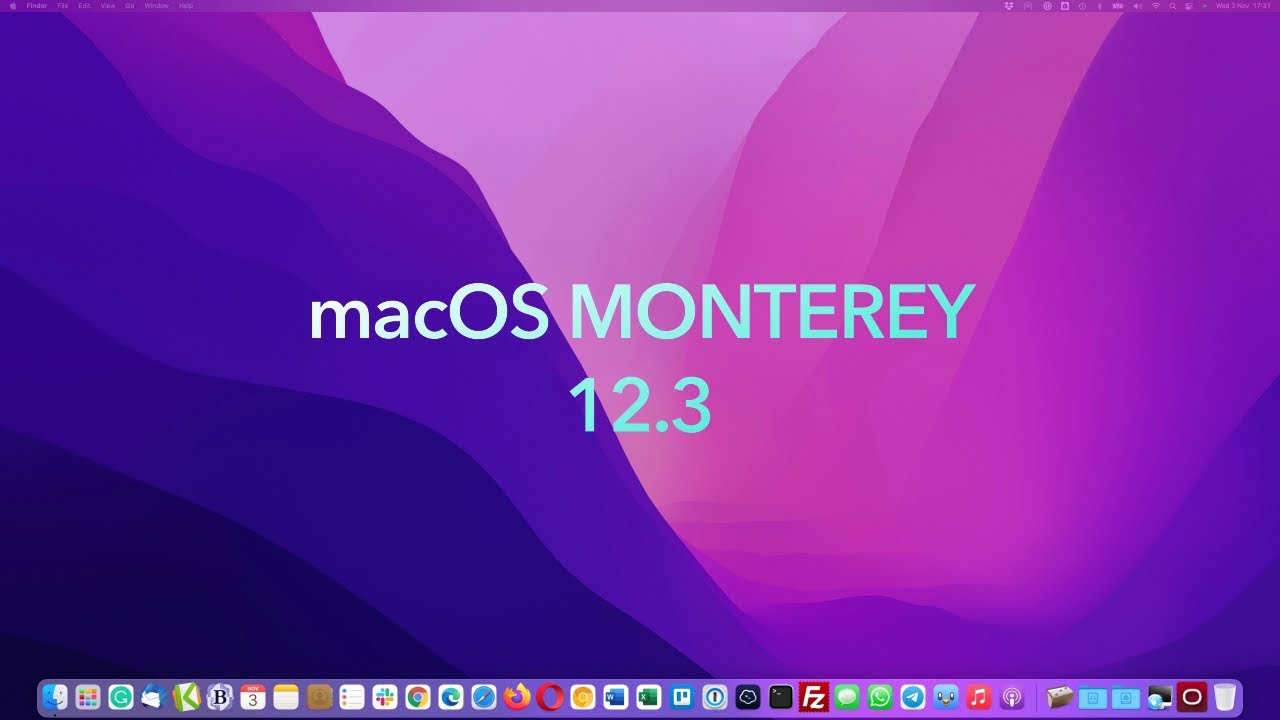Open the View menu
1280x720 pixels.
(x=107, y=6)
